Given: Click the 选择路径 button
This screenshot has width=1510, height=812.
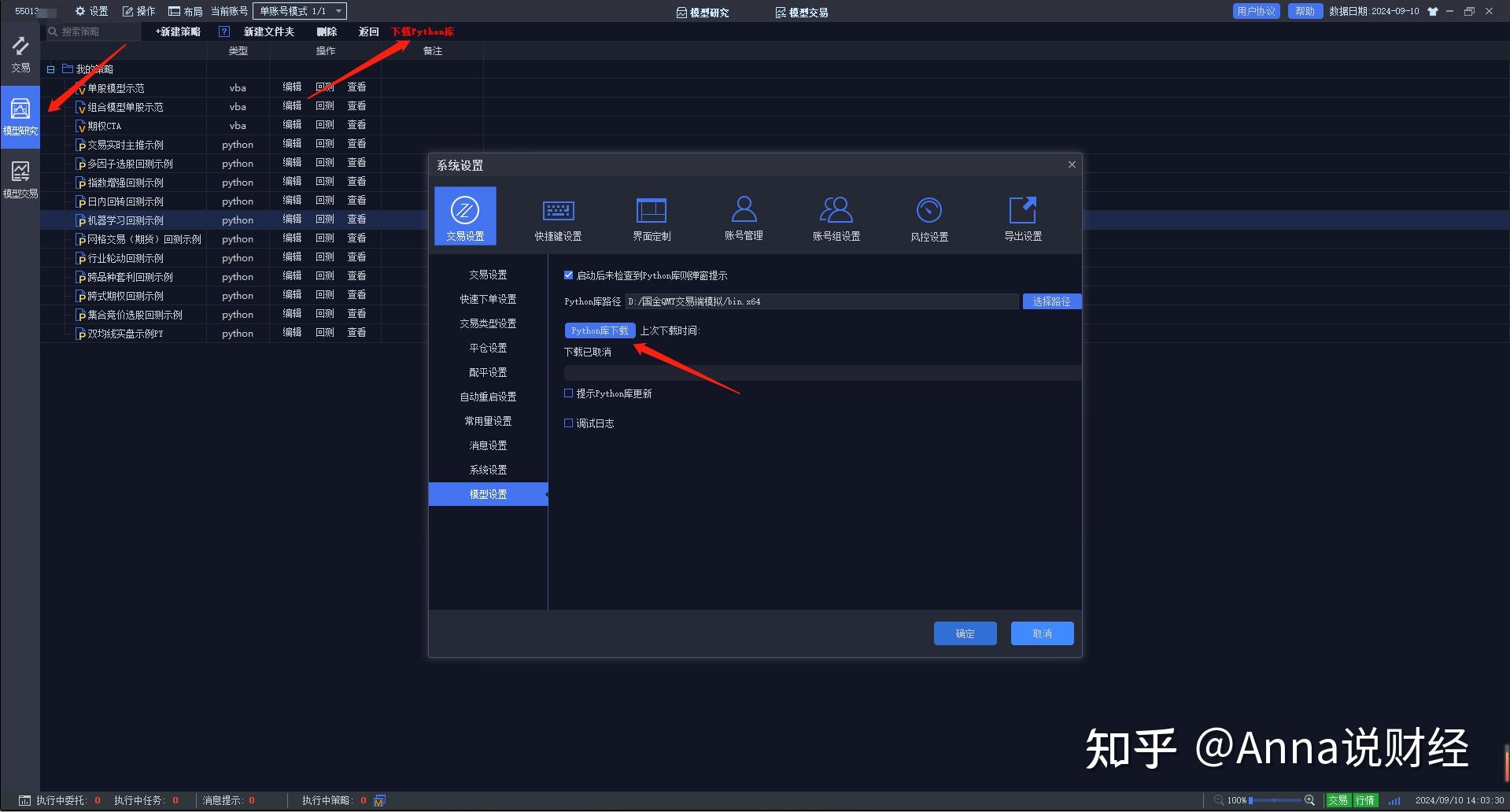Looking at the screenshot, I should pos(1051,301).
